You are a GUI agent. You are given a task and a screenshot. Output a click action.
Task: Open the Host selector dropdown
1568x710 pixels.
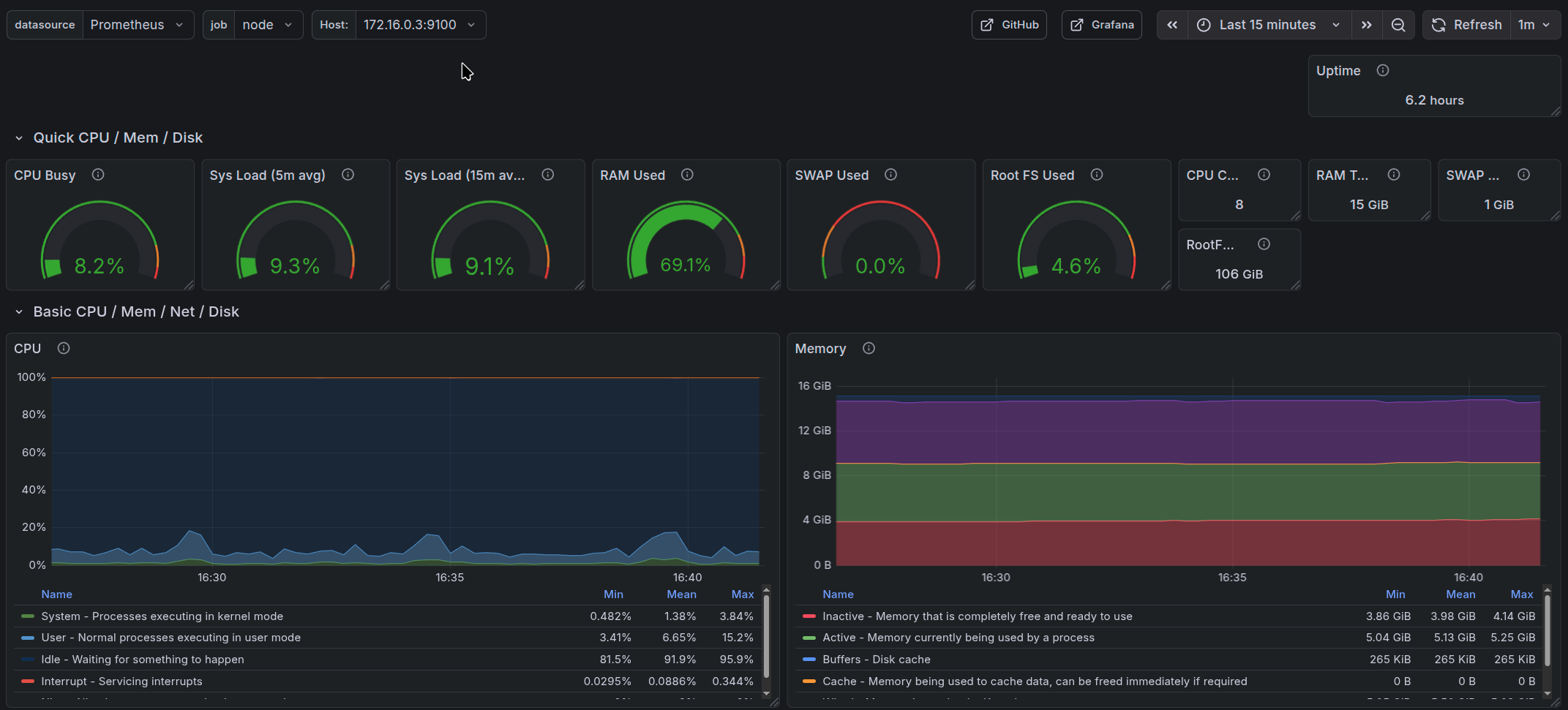tap(419, 25)
